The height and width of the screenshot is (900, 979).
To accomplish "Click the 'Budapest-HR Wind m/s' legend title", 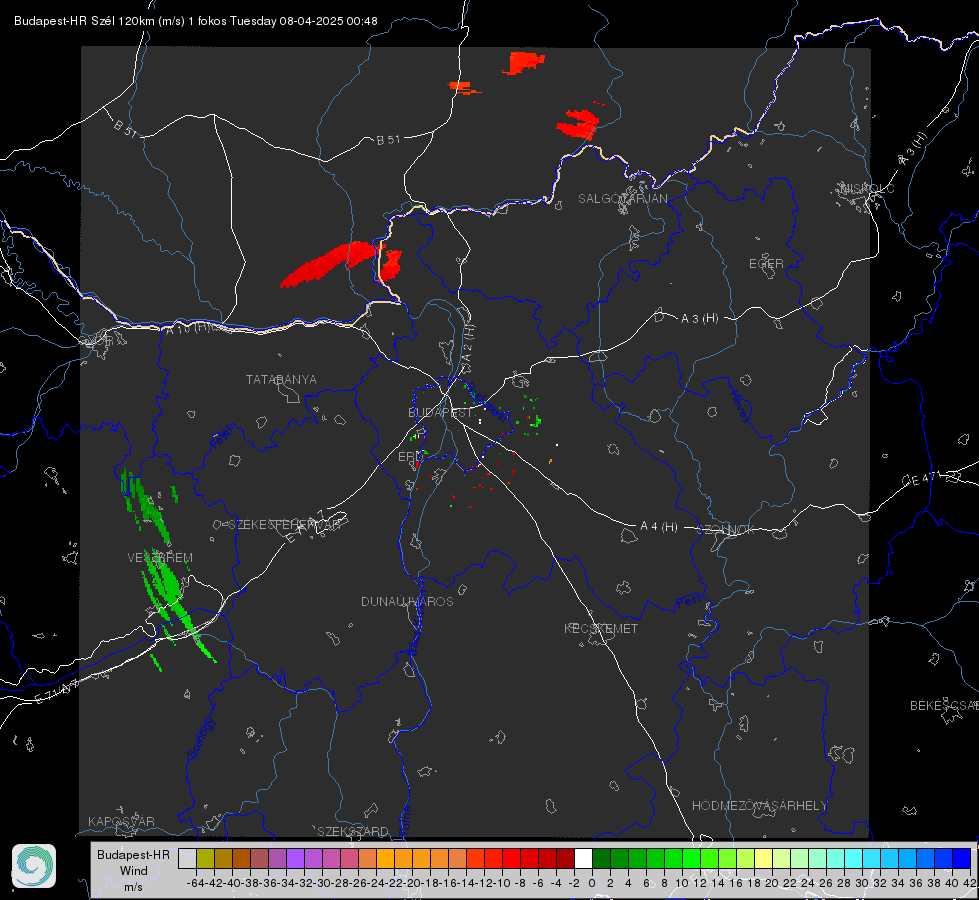I will point(134,870).
